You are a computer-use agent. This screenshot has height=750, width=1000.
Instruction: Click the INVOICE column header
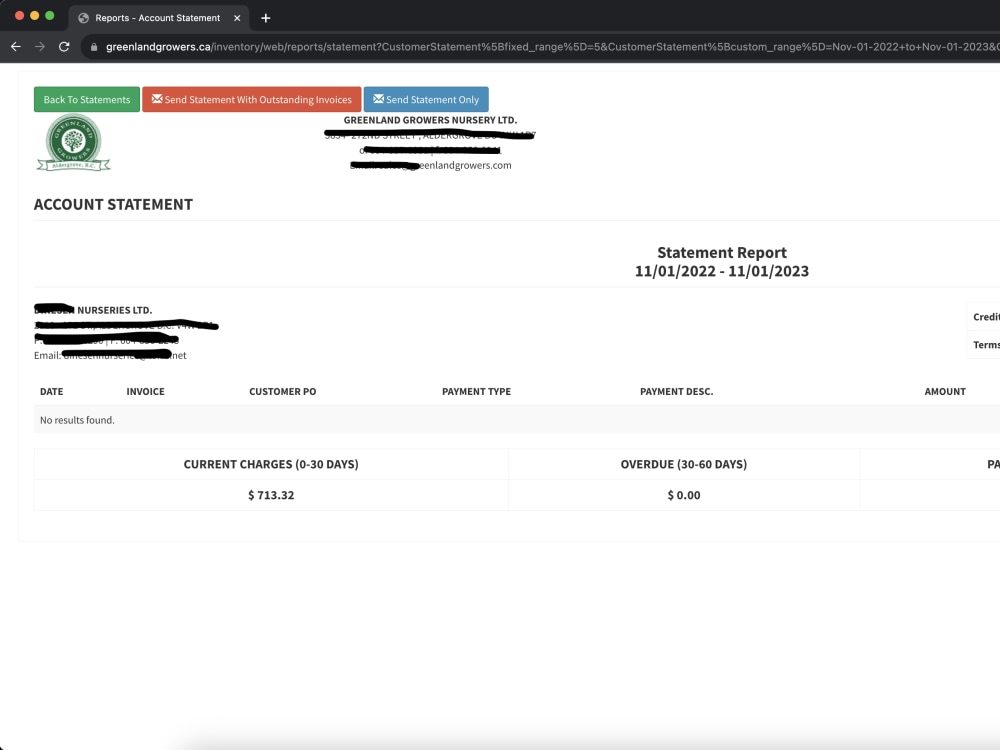145,392
